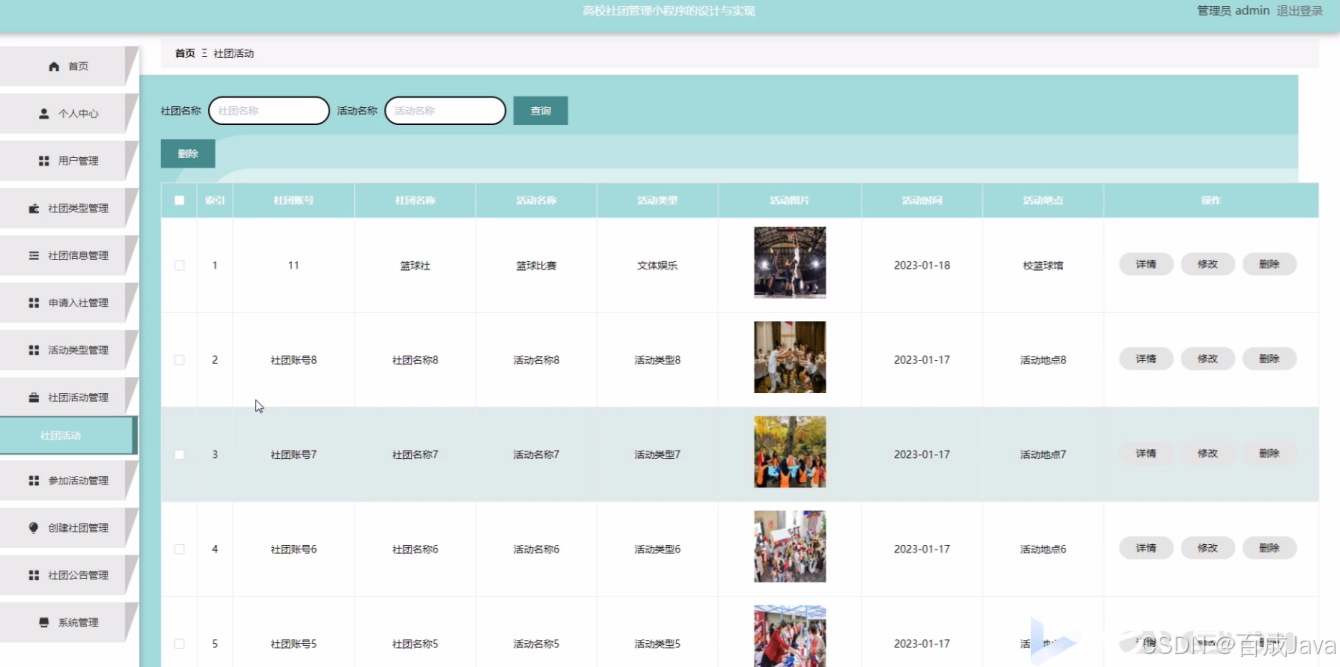This screenshot has height=667, width=1340.
Task: Expand 社团类型管理 in the sidebar
Action: (x=68, y=208)
